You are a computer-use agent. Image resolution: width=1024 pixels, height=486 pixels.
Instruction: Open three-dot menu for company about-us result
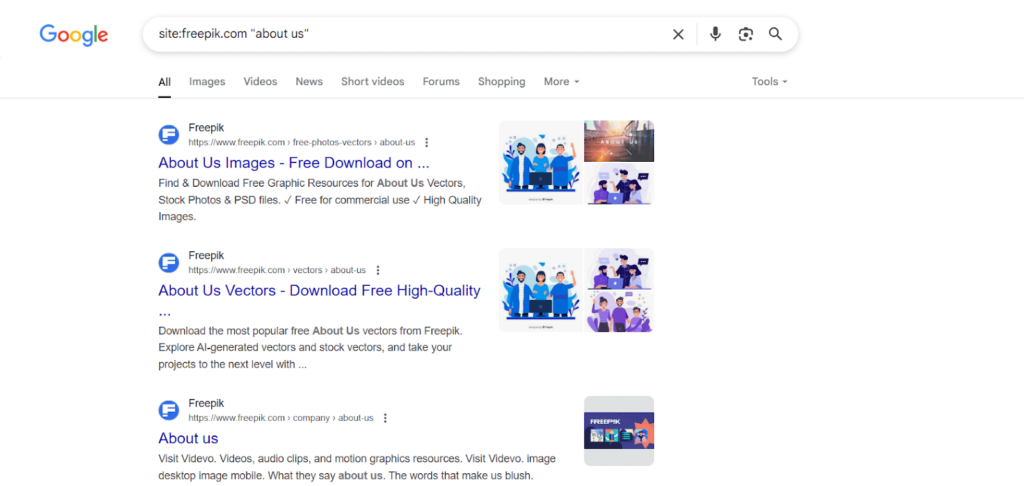click(385, 418)
